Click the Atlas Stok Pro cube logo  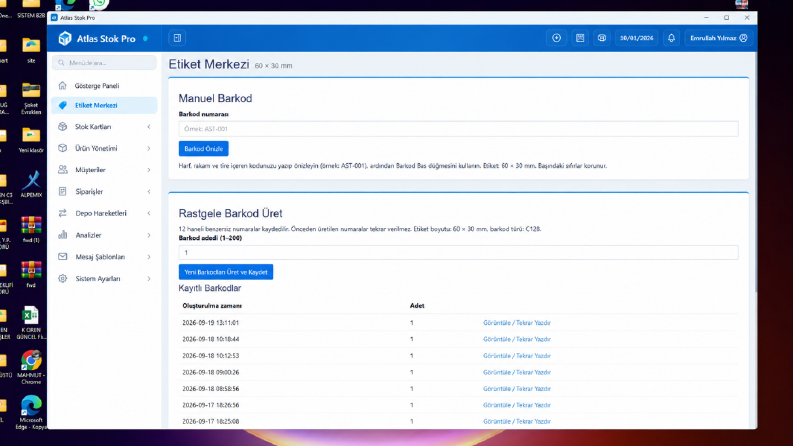(65, 38)
